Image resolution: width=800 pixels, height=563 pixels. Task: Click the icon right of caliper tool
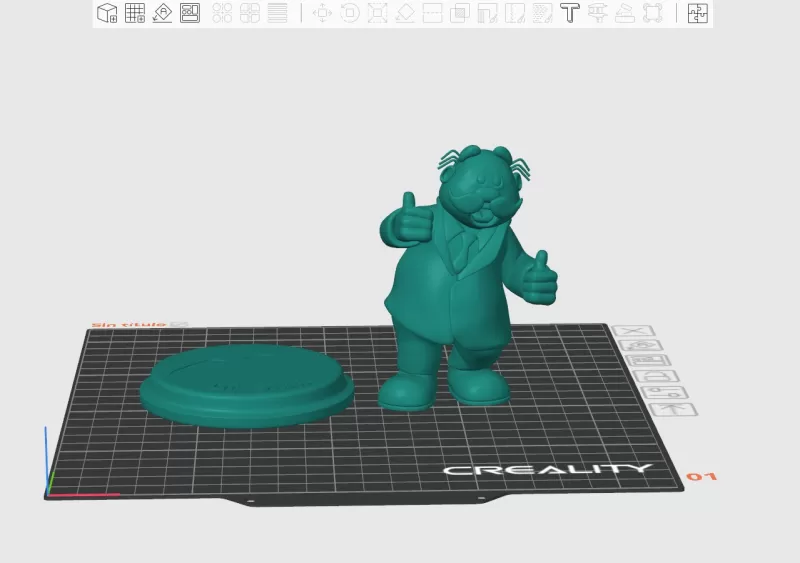pos(625,13)
